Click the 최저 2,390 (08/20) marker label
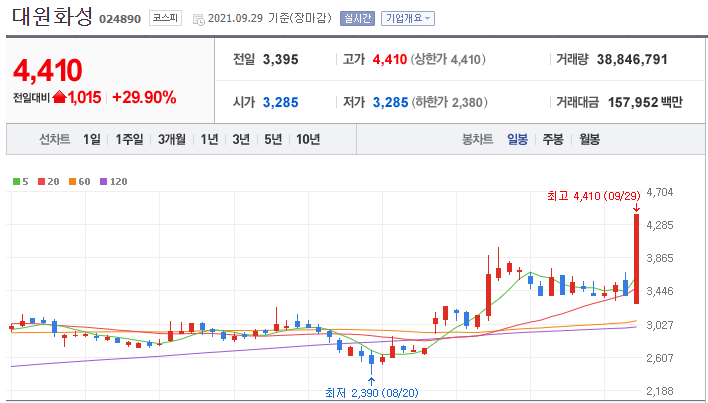This screenshot has width=708, height=403. (x=372, y=393)
